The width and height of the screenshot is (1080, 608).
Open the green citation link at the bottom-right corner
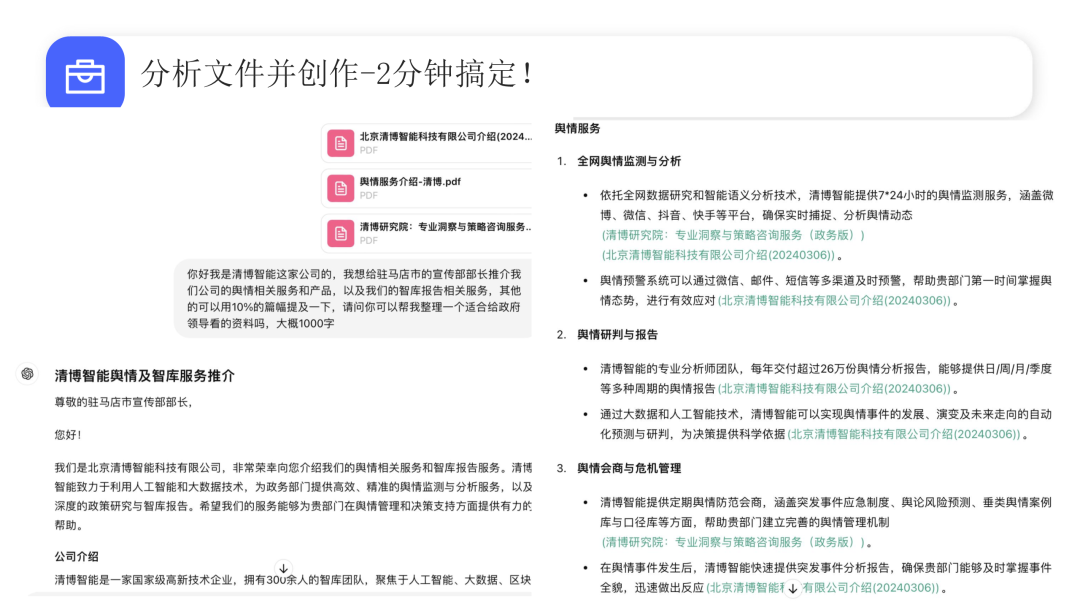click(x=880, y=589)
